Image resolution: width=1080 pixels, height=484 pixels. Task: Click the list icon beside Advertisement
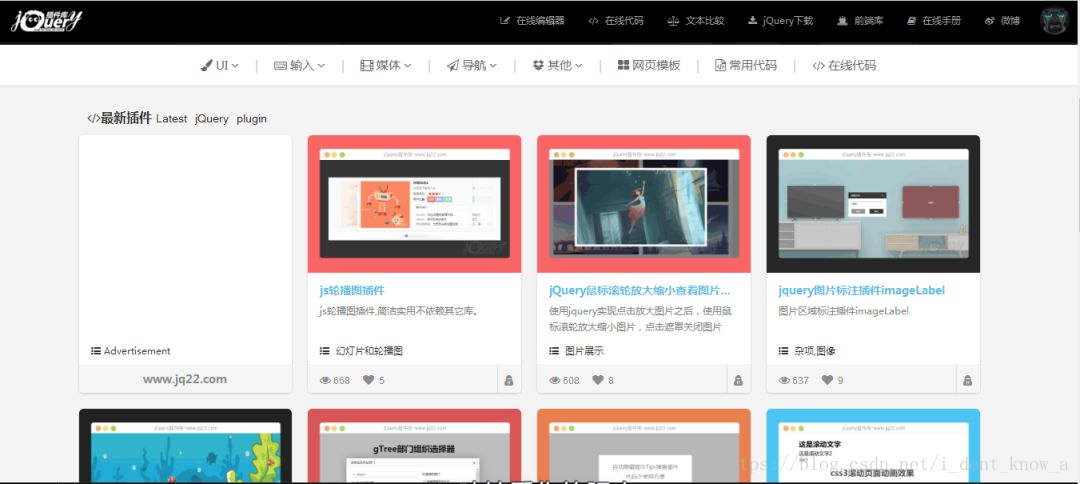tap(96, 351)
